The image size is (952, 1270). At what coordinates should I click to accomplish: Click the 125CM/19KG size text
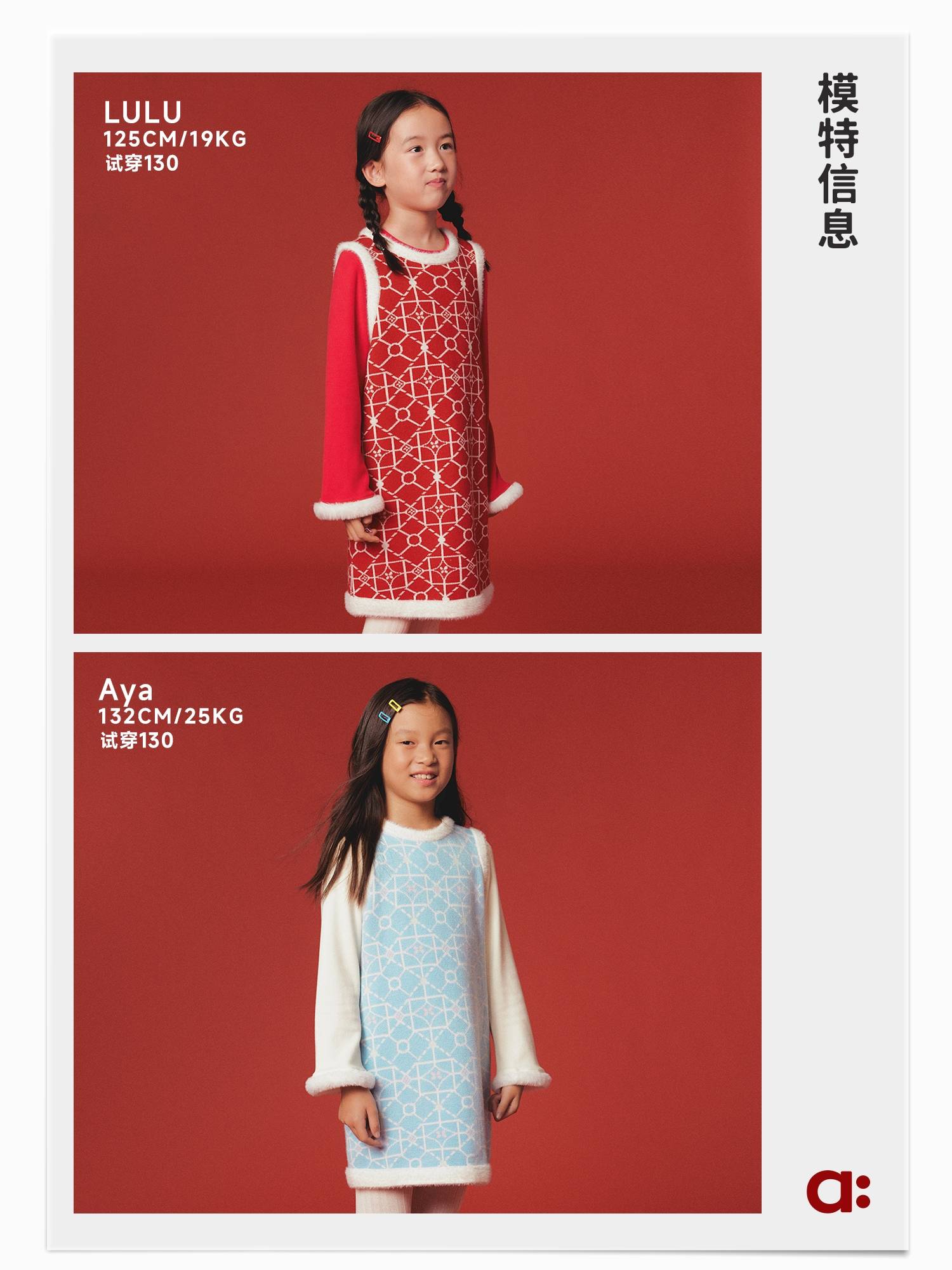click(175, 139)
